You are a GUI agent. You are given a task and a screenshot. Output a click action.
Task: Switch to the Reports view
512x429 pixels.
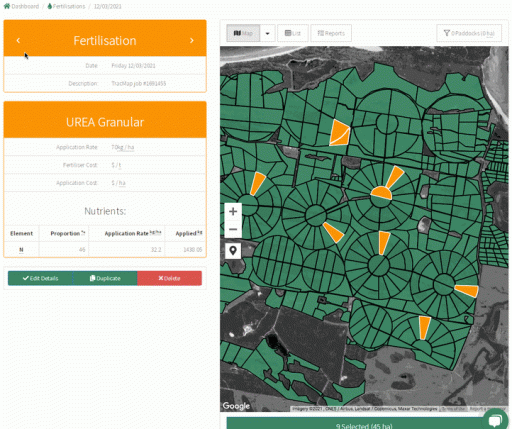331,33
